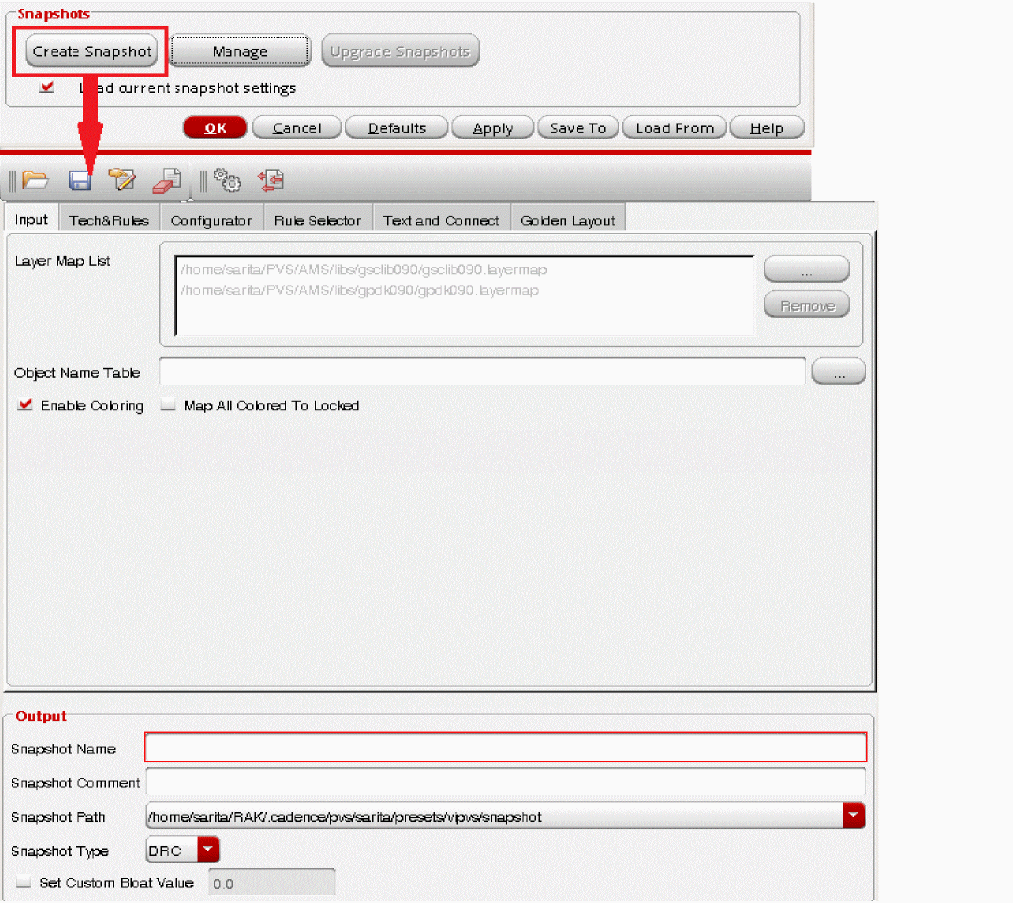Click the Object Name Table input field
Image resolution: width=1013 pixels, height=903 pixels.
pyautogui.click(x=482, y=371)
